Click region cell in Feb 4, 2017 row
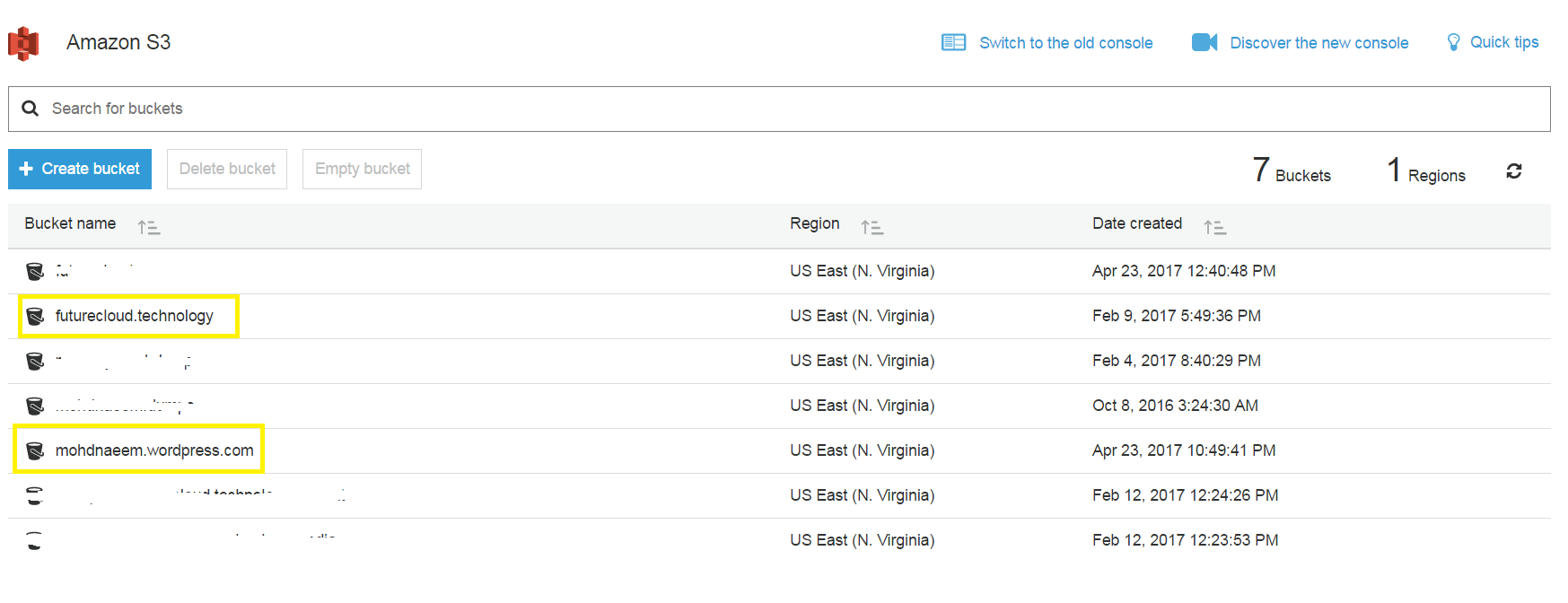Viewport: 1568px width, 603px height. pyautogui.click(x=863, y=361)
